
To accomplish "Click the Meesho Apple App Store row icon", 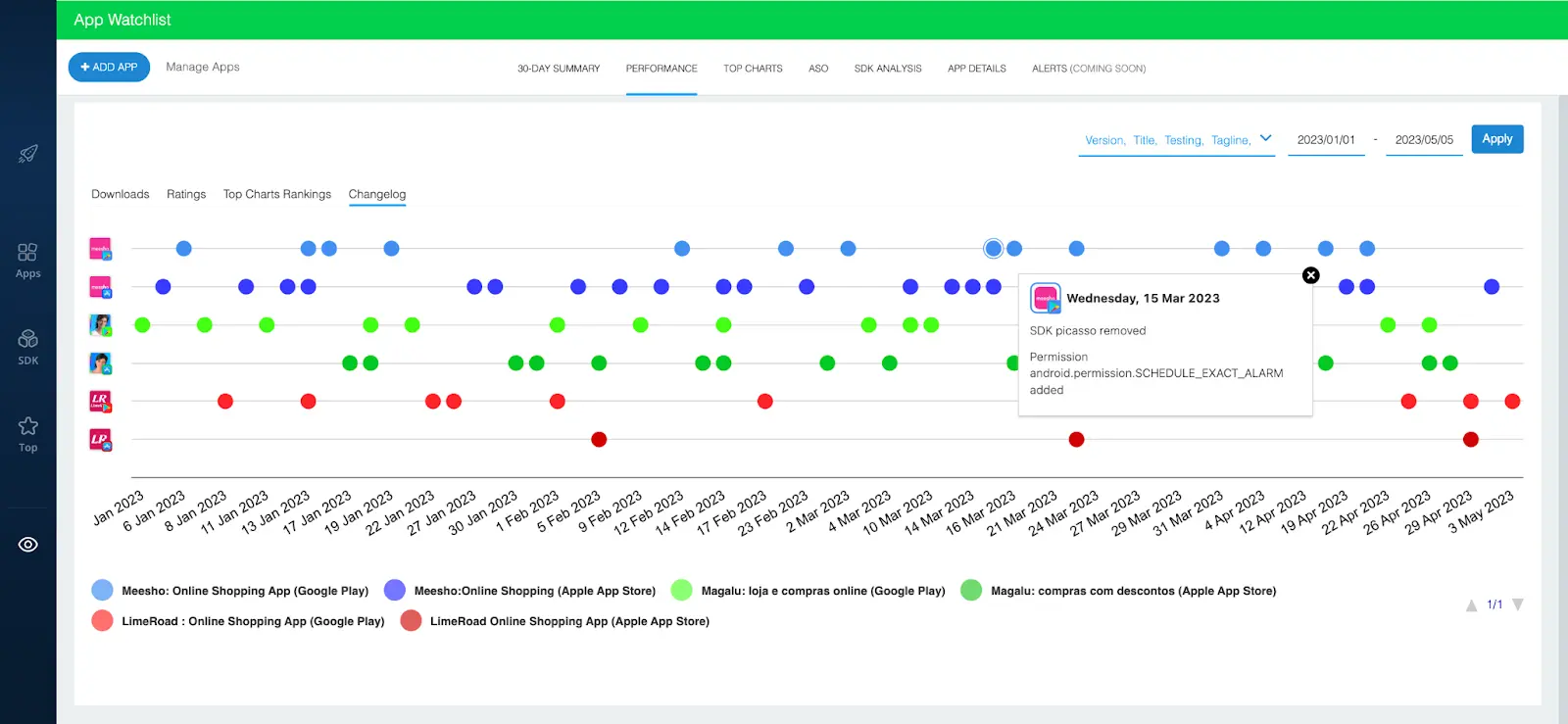I will coord(100,287).
